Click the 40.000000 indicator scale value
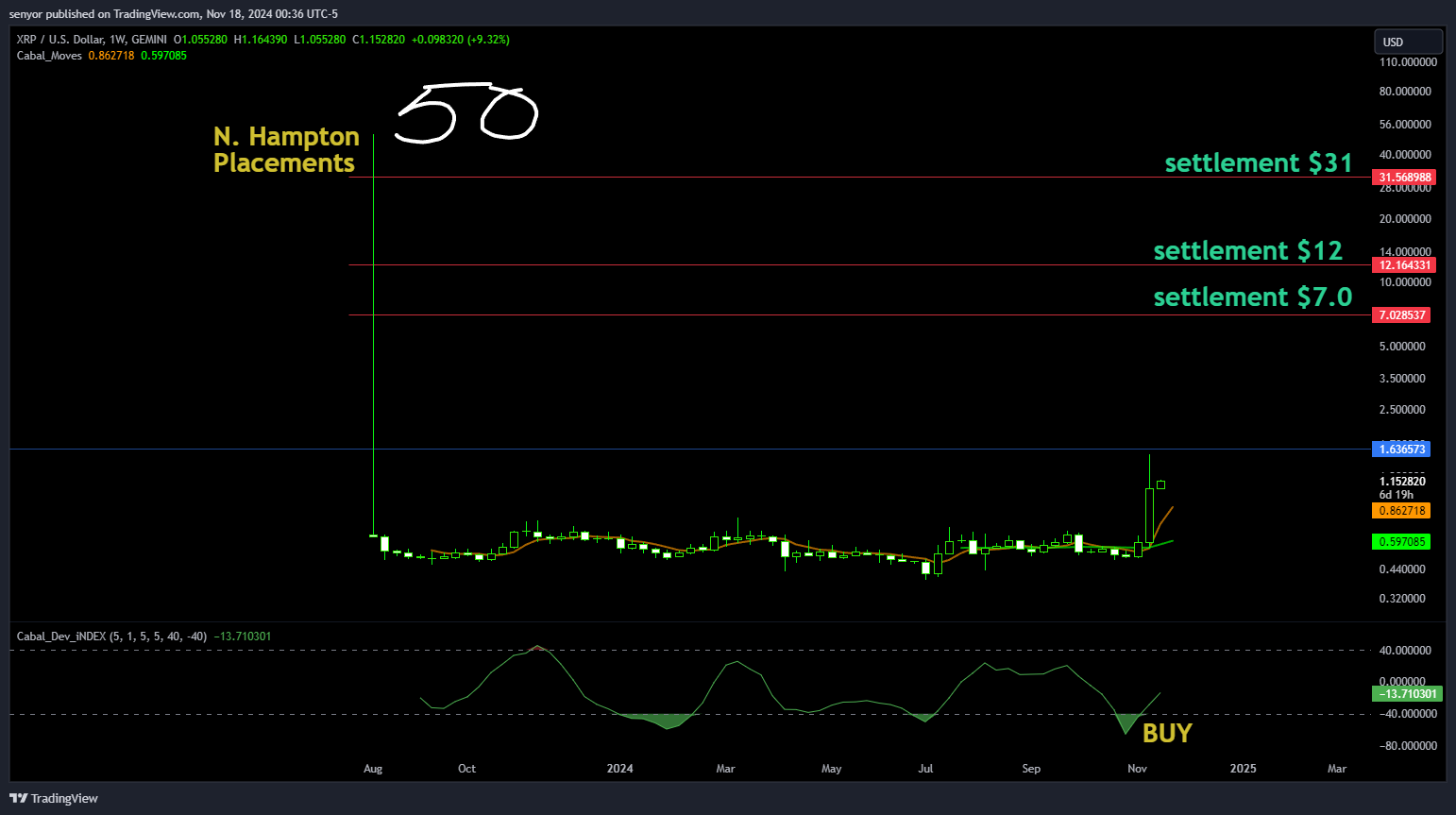Viewport: 1456px width, 815px height. pyautogui.click(x=1405, y=651)
